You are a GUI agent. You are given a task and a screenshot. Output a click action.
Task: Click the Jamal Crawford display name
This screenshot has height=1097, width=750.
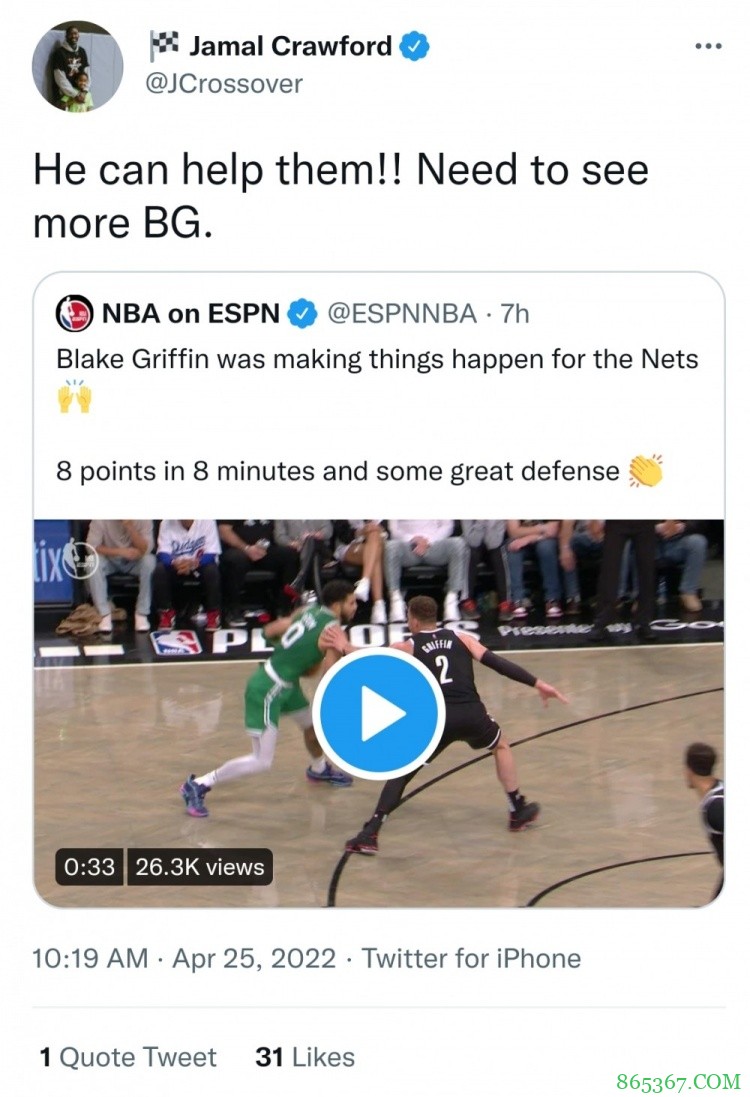pyautogui.click(x=290, y=46)
